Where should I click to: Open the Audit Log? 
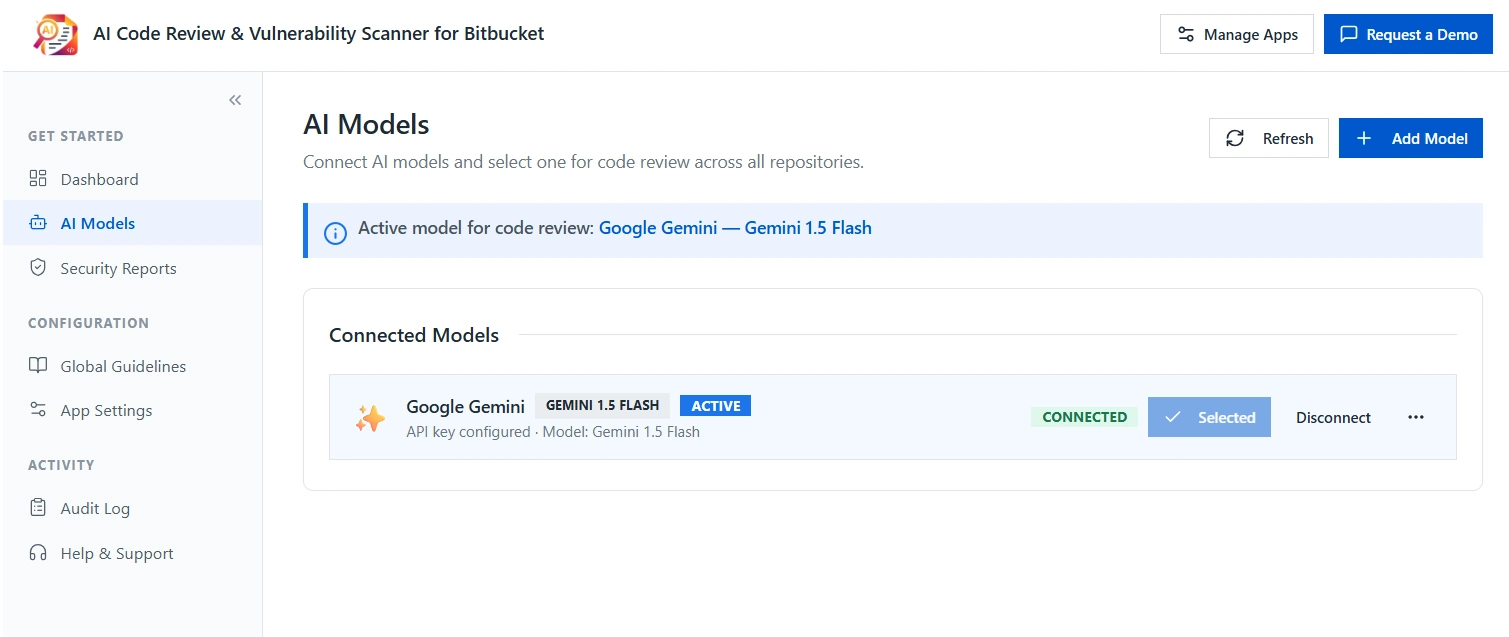point(132,508)
